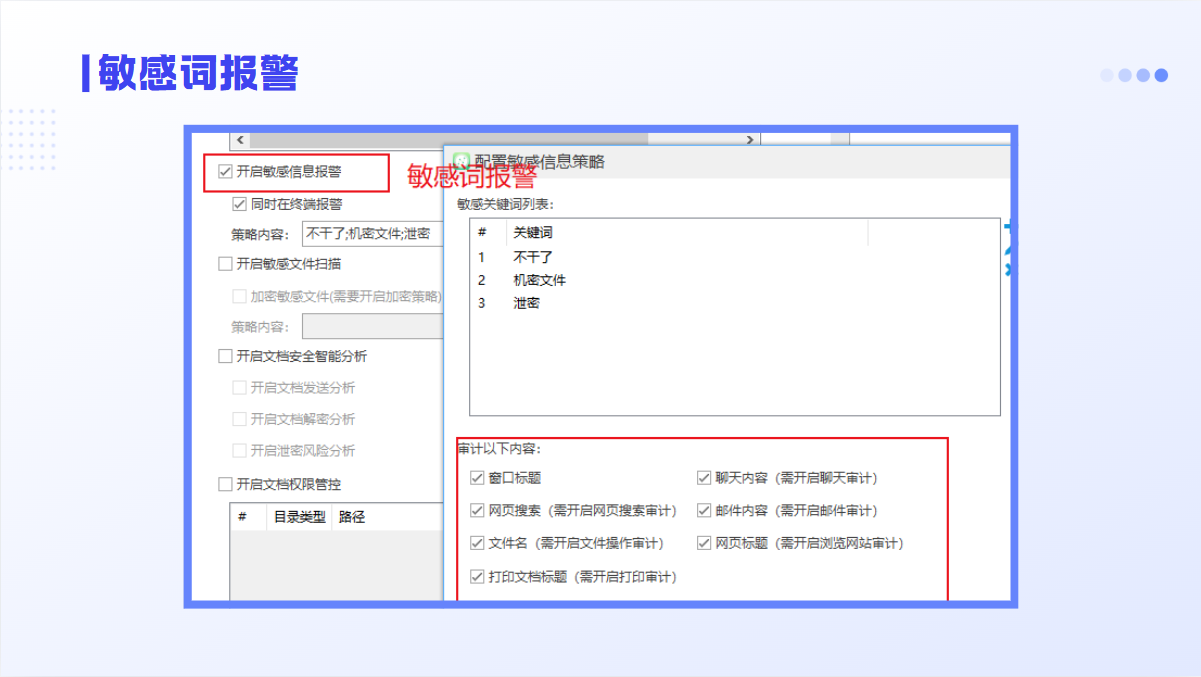This screenshot has height=677, width=1201.
Task: Click the 目录类型 column header
Action: (299, 517)
